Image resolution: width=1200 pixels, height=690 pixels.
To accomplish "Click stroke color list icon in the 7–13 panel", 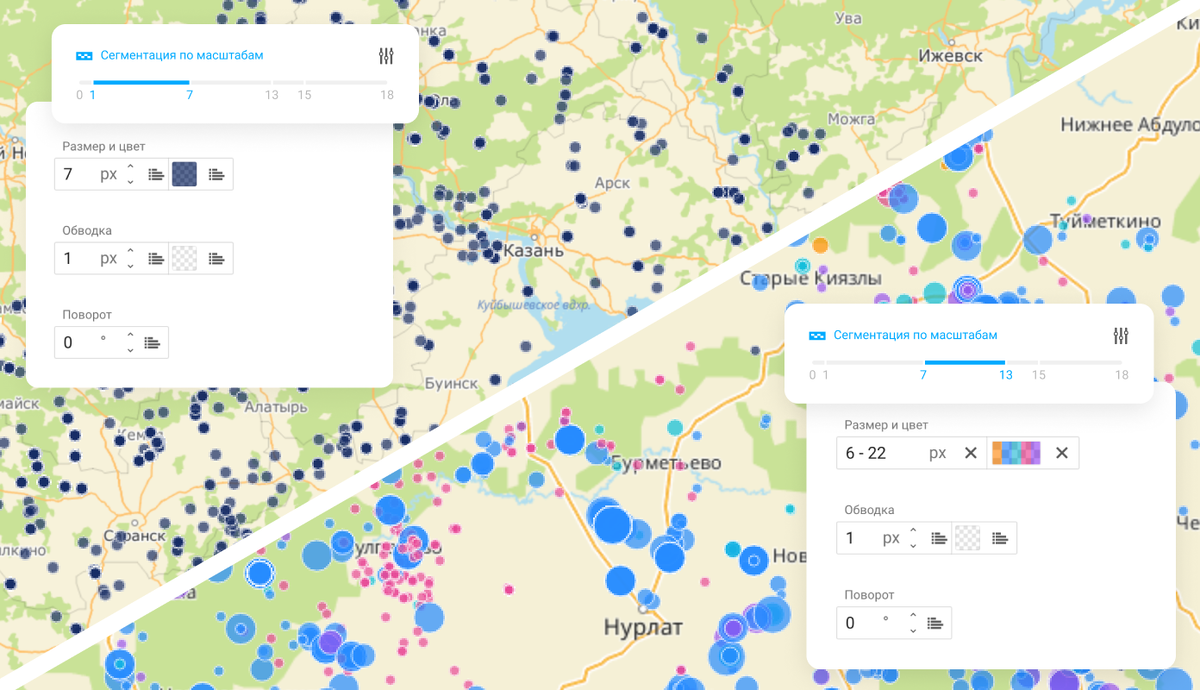I will pyautogui.click(x=1000, y=538).
